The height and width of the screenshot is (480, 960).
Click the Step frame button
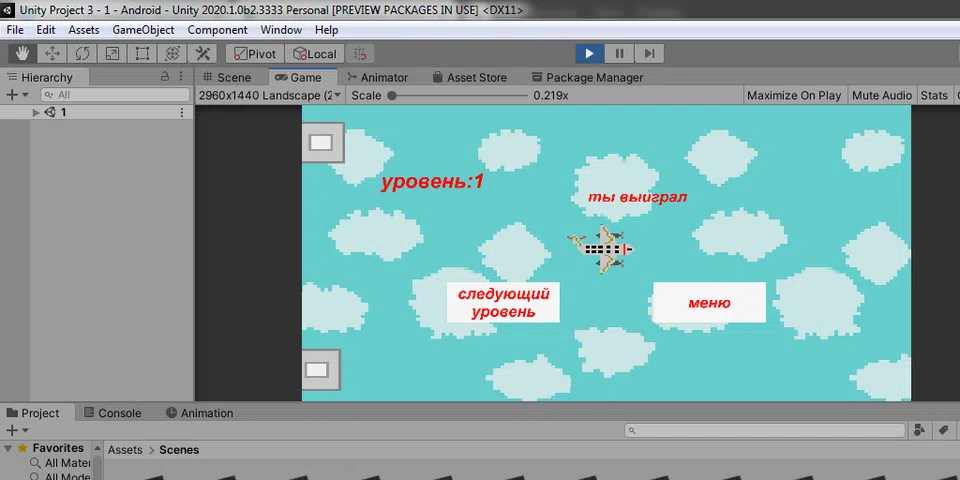pos(650,54)
